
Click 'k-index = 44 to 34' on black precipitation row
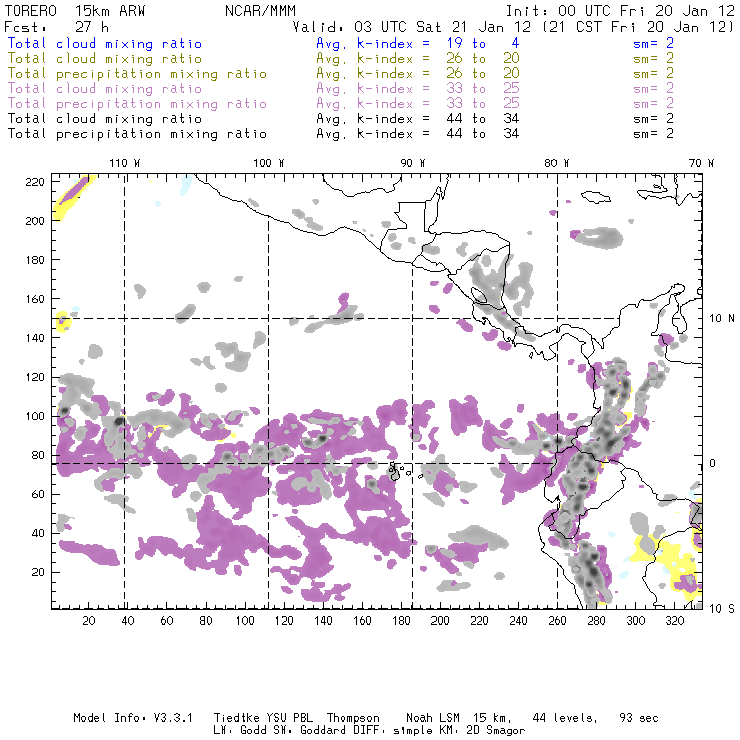[438, 134]
